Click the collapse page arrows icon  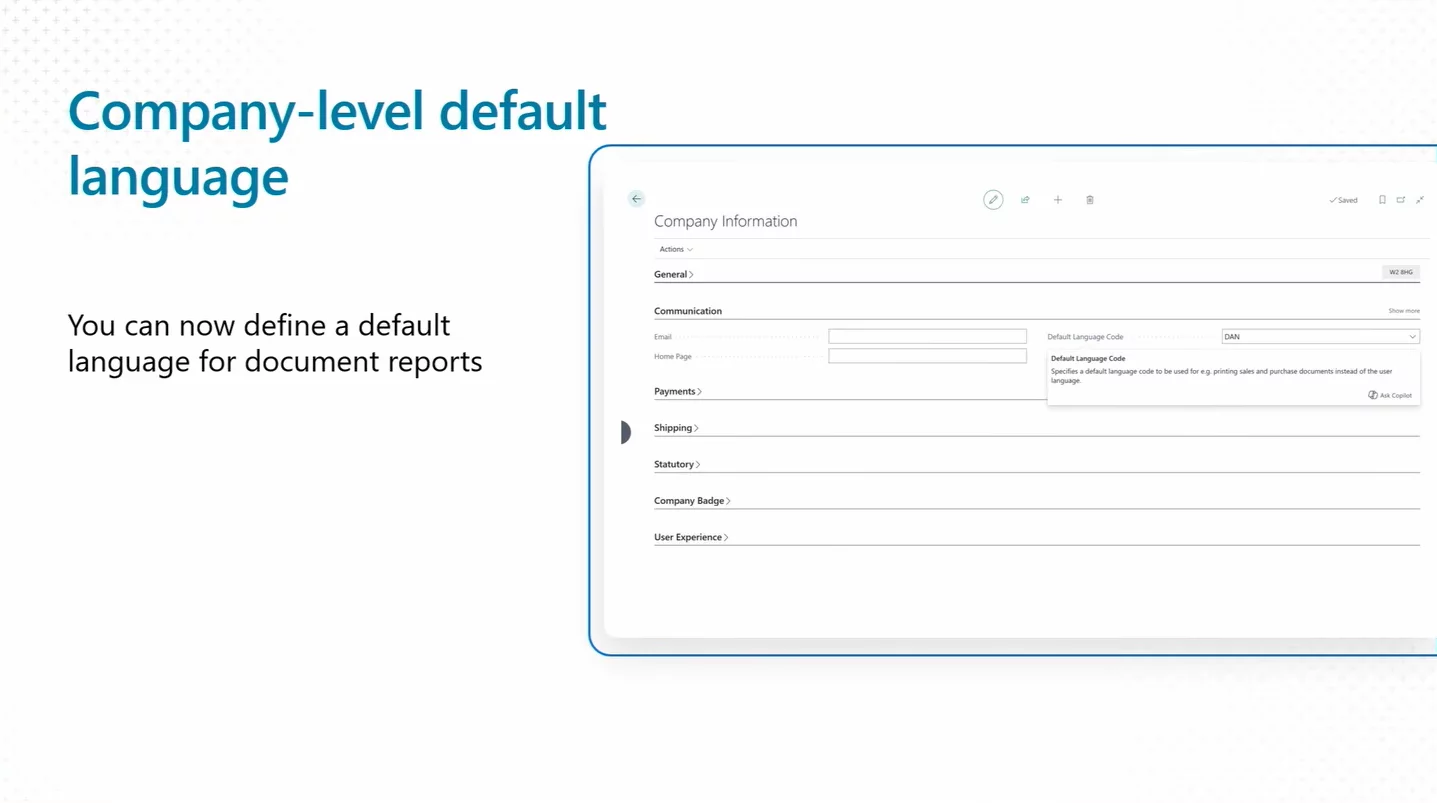[x=1419, y=200]
